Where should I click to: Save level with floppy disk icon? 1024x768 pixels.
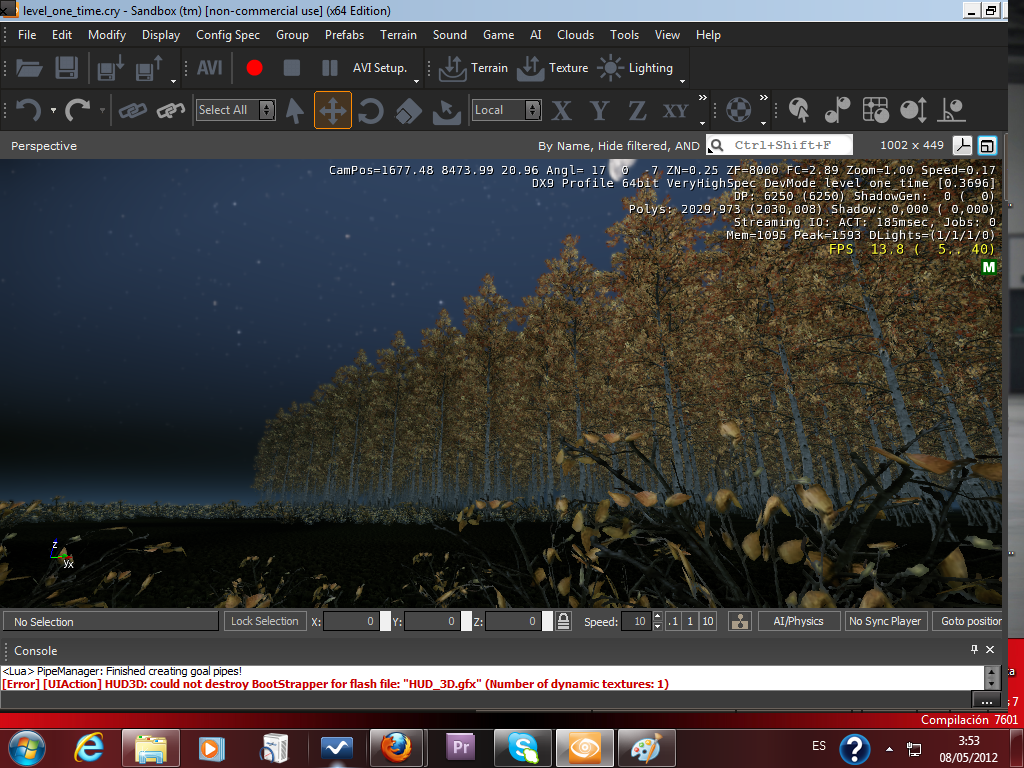click(x=67, y=68)
